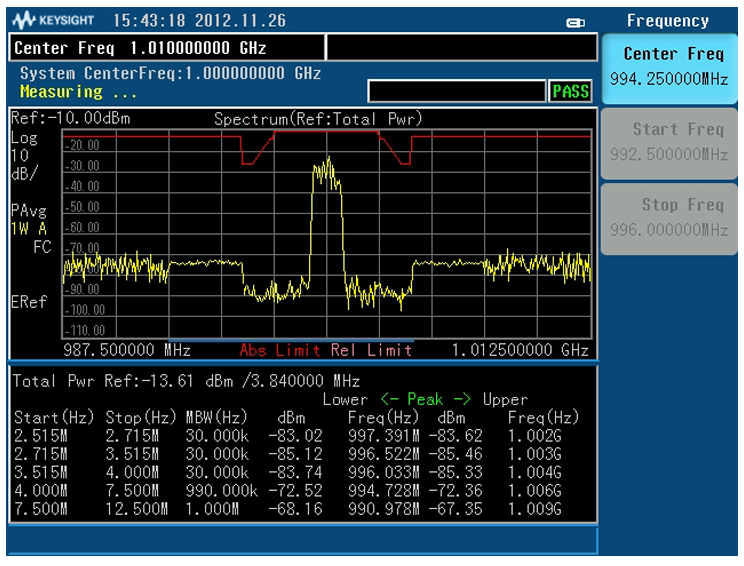Viewport: 744px width, 566px height.
Task: Click the 1.012500000 GHz stop frequency label
Action: coord(520,350)
